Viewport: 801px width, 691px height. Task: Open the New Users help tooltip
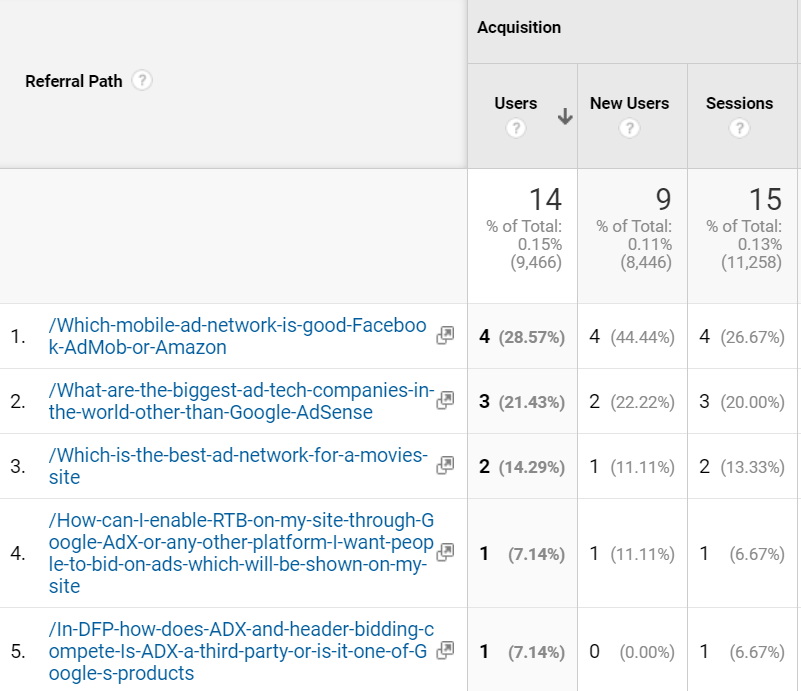pos(630,128)
